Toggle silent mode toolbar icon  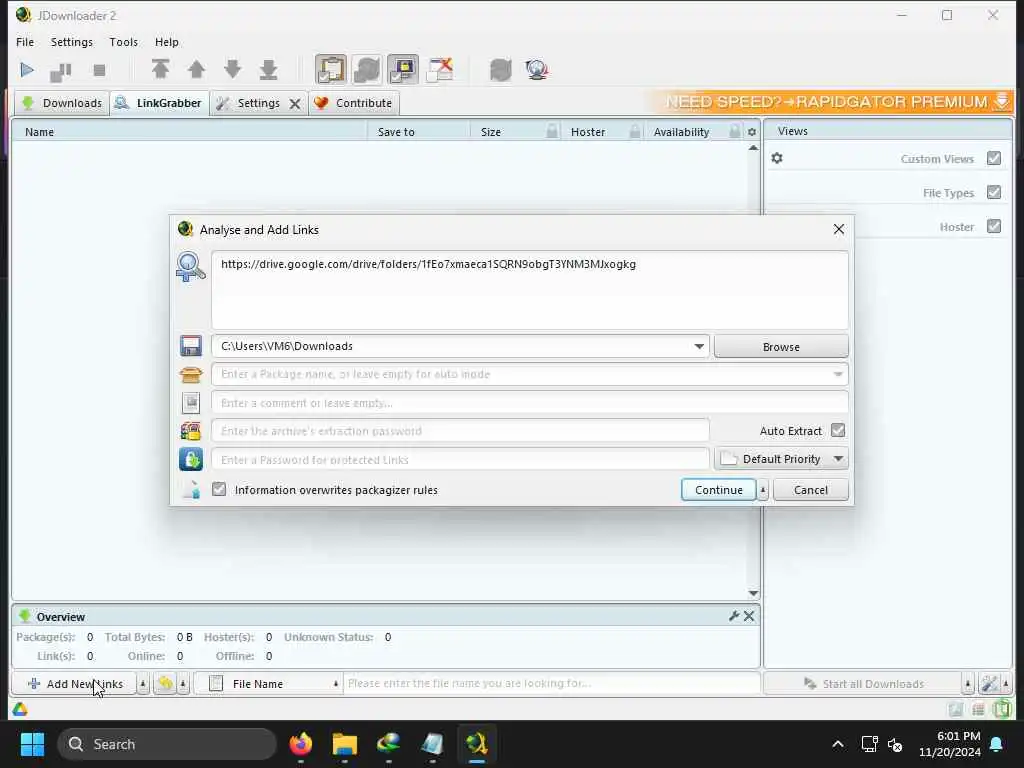tap(440, 69)
